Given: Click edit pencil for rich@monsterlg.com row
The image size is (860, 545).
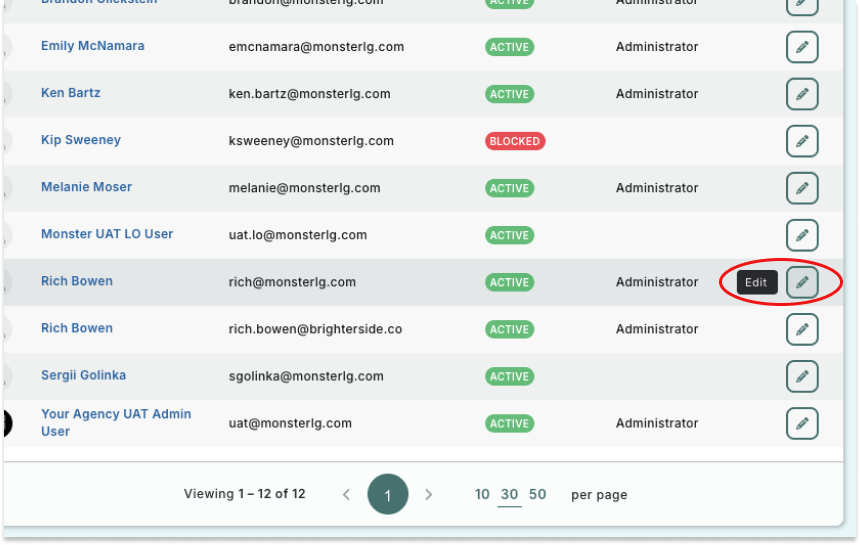Looking at the screenshot, I should click(x=802, y=282).
